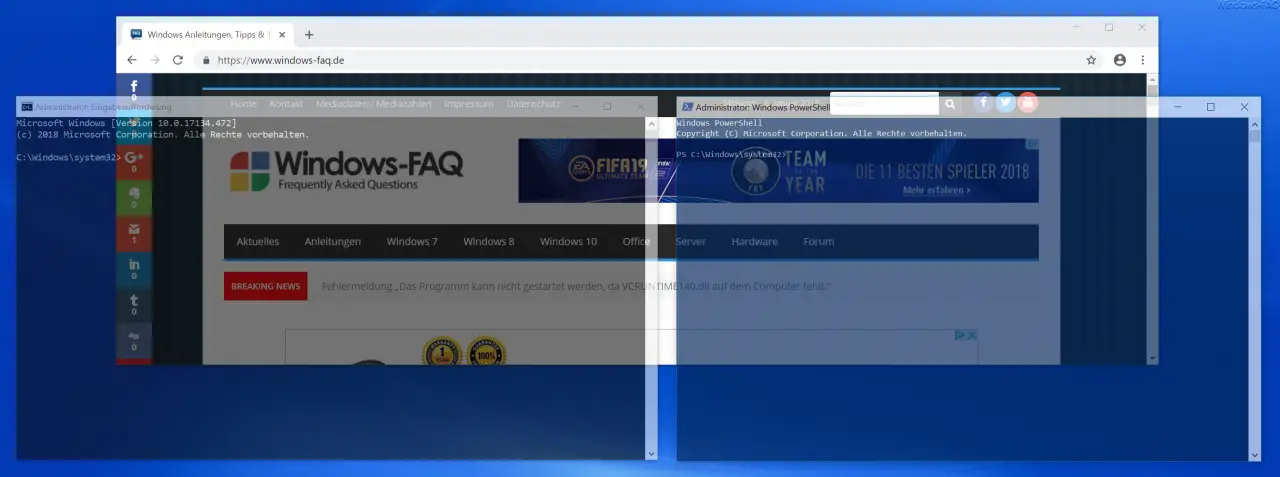Click the C:\Windows\system32> cmd prompt line
The image size is (1280, 477).
coord(69,158)
